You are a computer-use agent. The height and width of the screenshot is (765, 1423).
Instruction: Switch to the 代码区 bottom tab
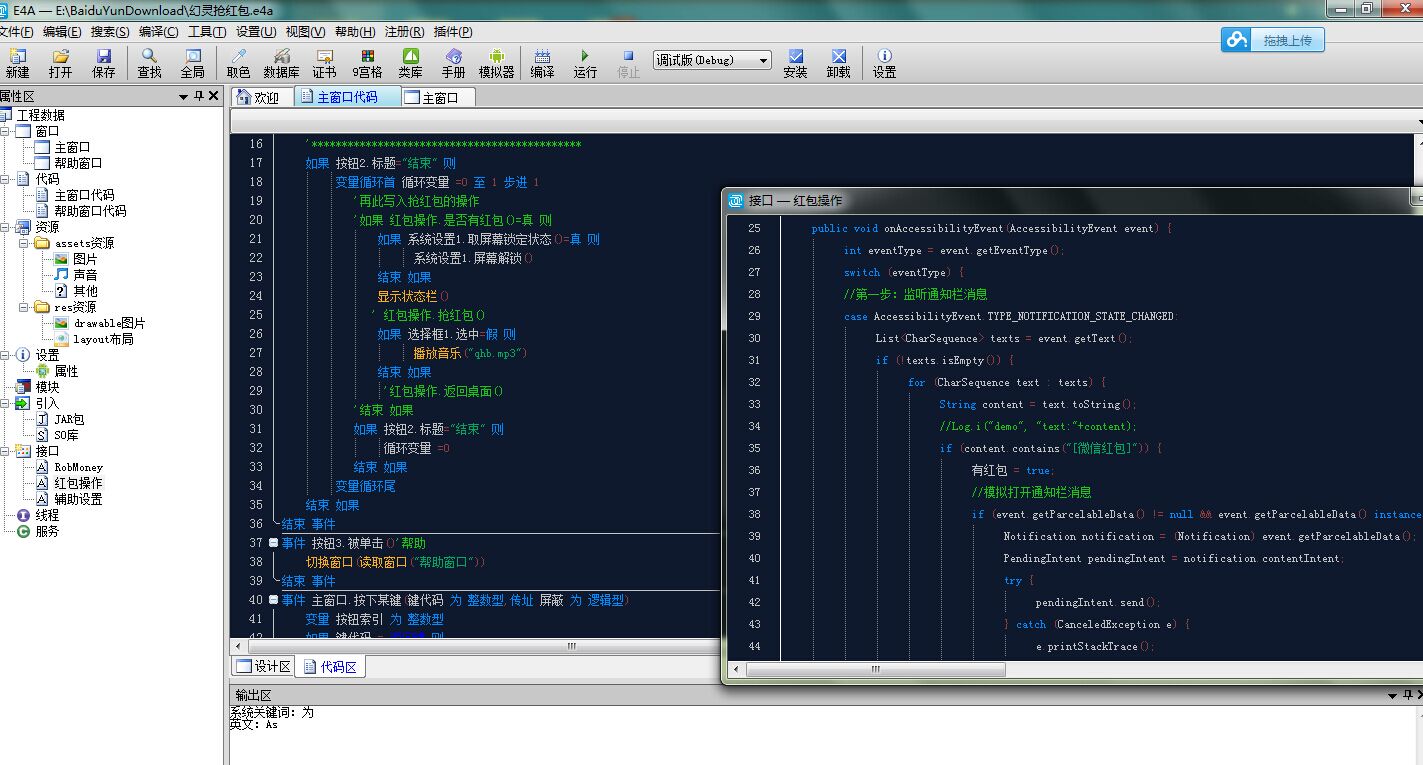click(x=330, y=666)
